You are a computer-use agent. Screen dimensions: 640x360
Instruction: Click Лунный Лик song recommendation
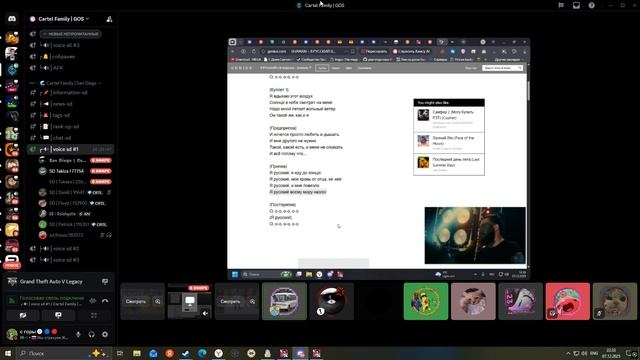pos(449,142)
